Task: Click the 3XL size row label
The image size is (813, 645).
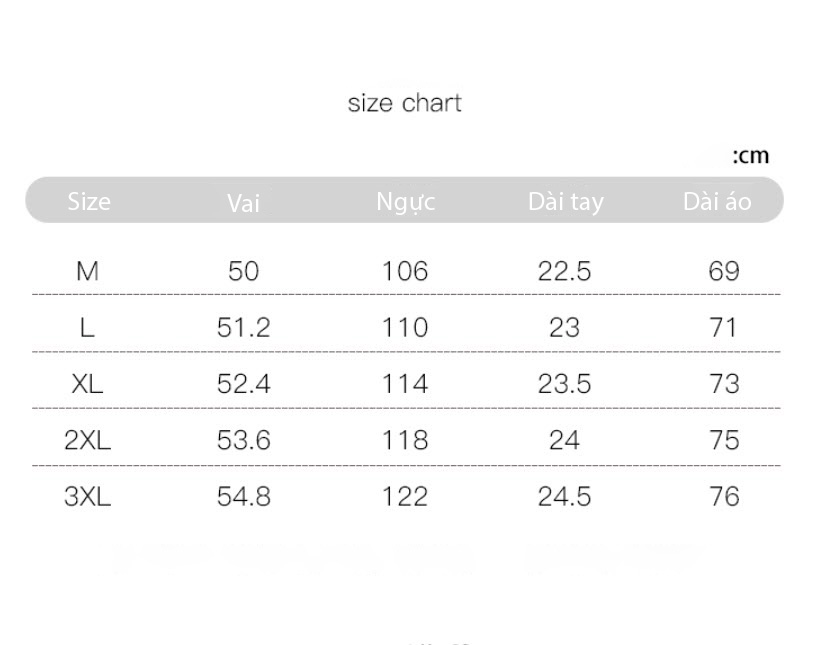Action: pyautogui.click(x=87, y=497)
